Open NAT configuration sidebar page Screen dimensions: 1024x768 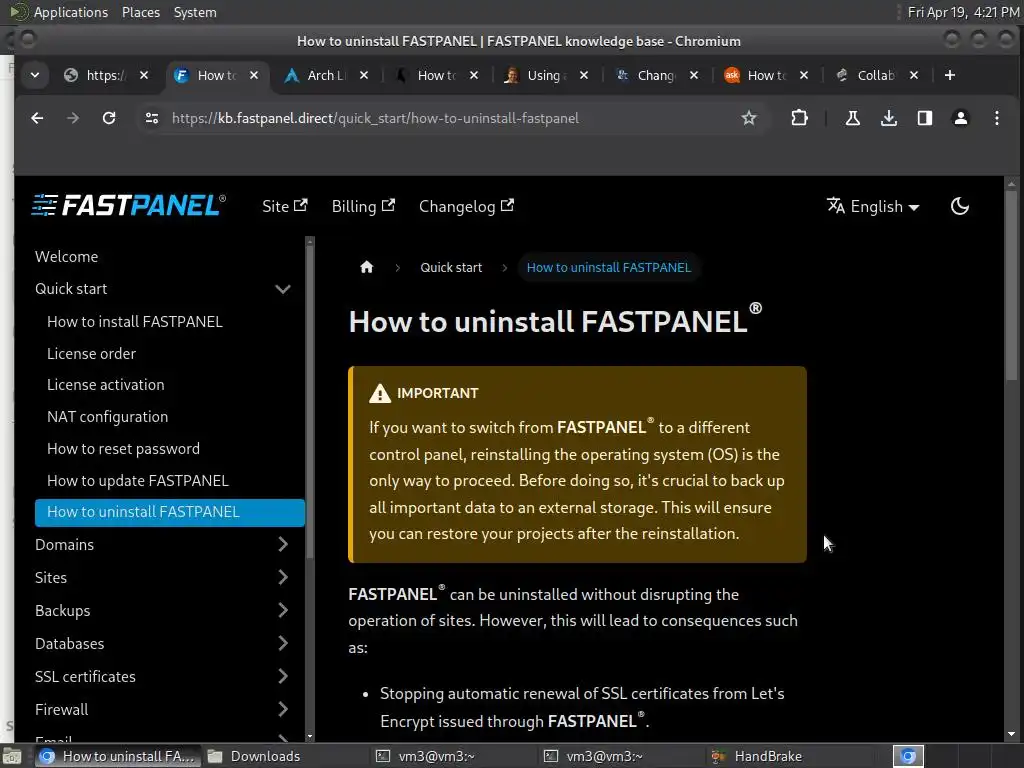[x=108, y=417]
